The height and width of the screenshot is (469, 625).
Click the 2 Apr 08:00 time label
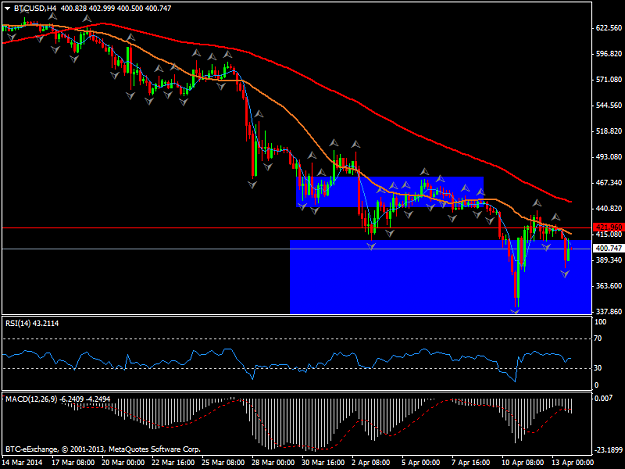pos(371,462)
